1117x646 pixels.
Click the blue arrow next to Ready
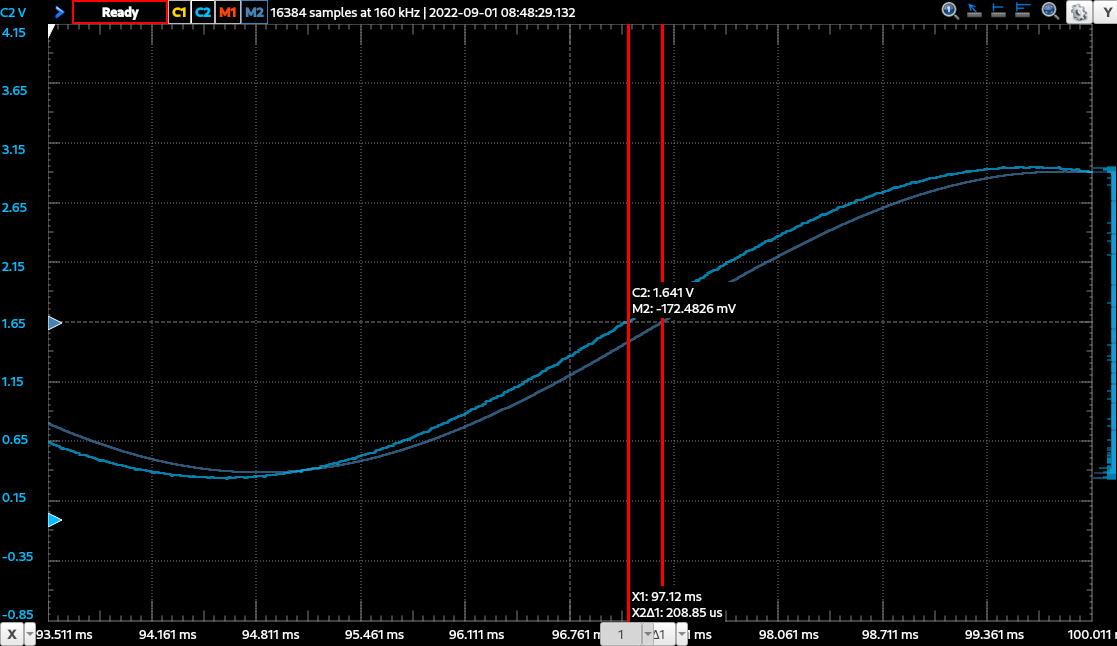60,12
